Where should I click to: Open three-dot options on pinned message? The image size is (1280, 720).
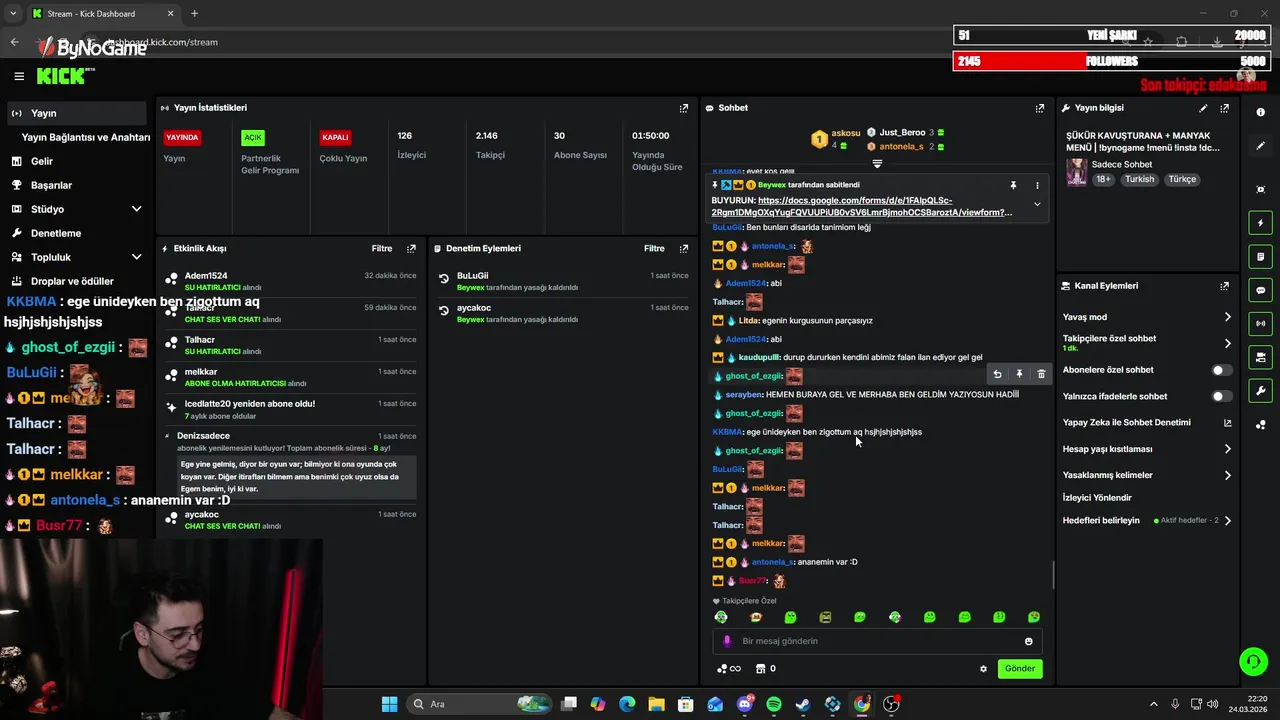pos(1037,185)
